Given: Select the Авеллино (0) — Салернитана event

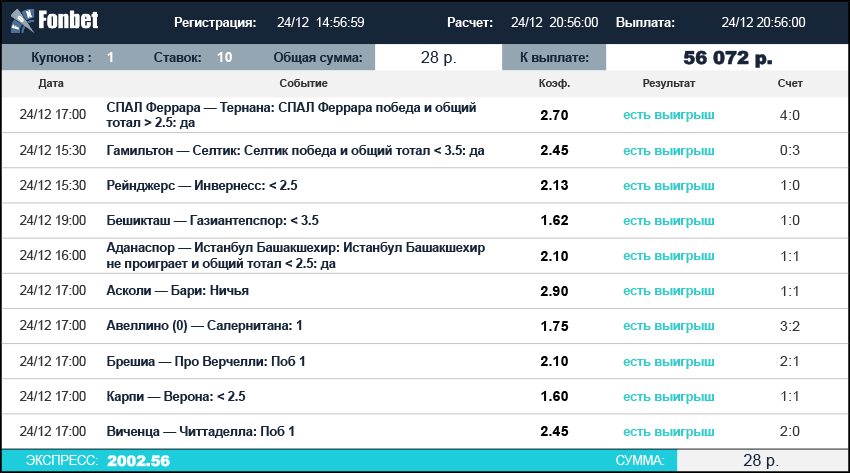Looking at the screenshot, I should [204, 326].
